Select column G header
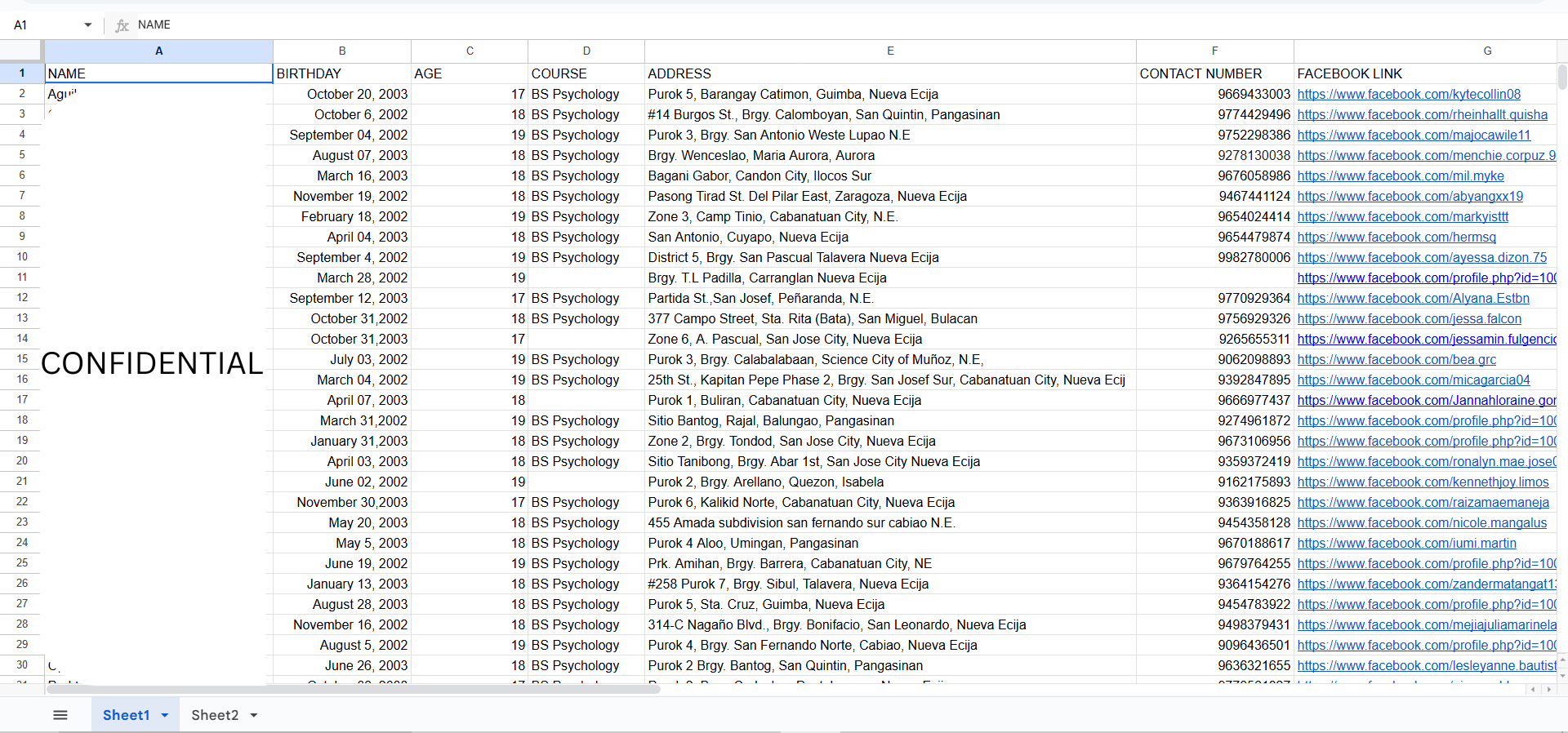This screenshot has height=733, width=1568. tap(1425, 51)
